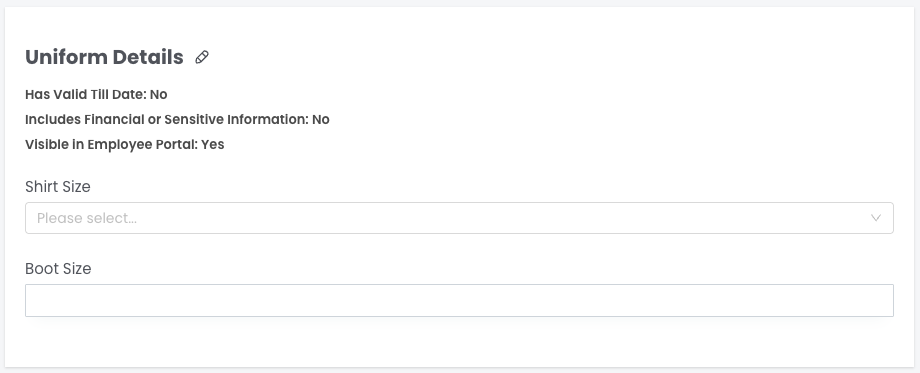Click the 'Has Valid Till Date' line
920x373 pixels.
pyautogui.click(x=96, y=94)
